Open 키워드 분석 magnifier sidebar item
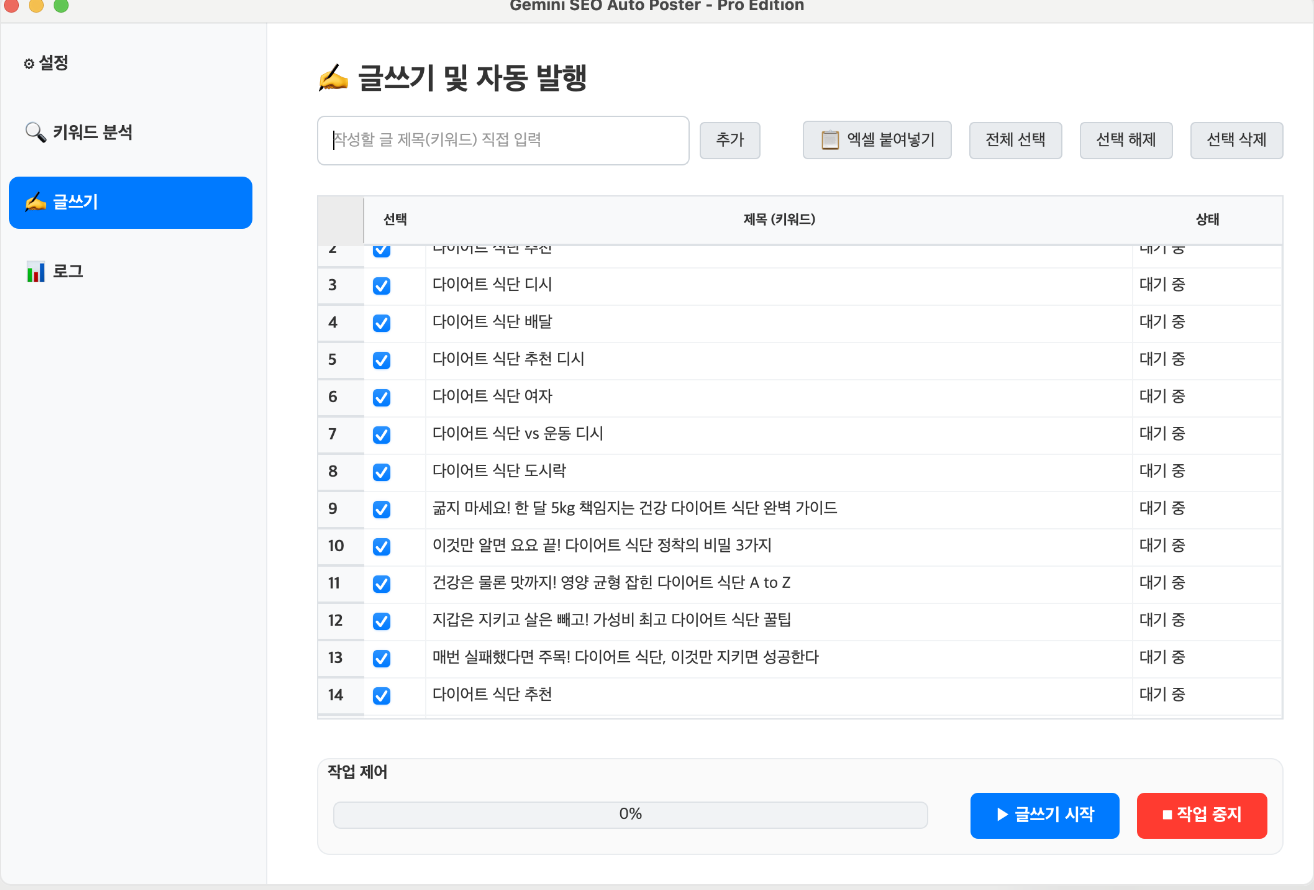This screenshot has width=1314, height=890. (x=79, y=132)
